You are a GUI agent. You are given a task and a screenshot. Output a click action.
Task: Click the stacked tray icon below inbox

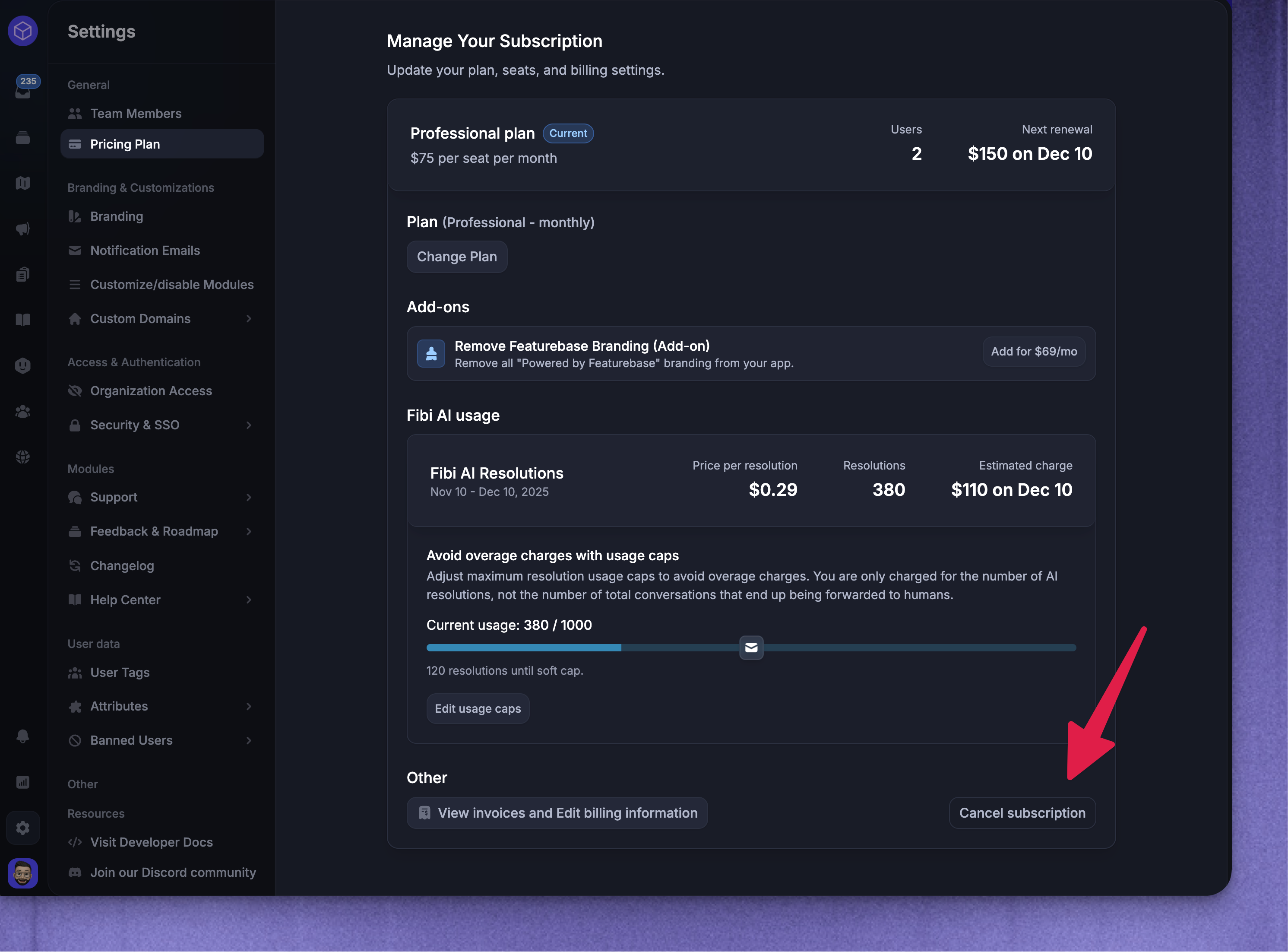22,138
